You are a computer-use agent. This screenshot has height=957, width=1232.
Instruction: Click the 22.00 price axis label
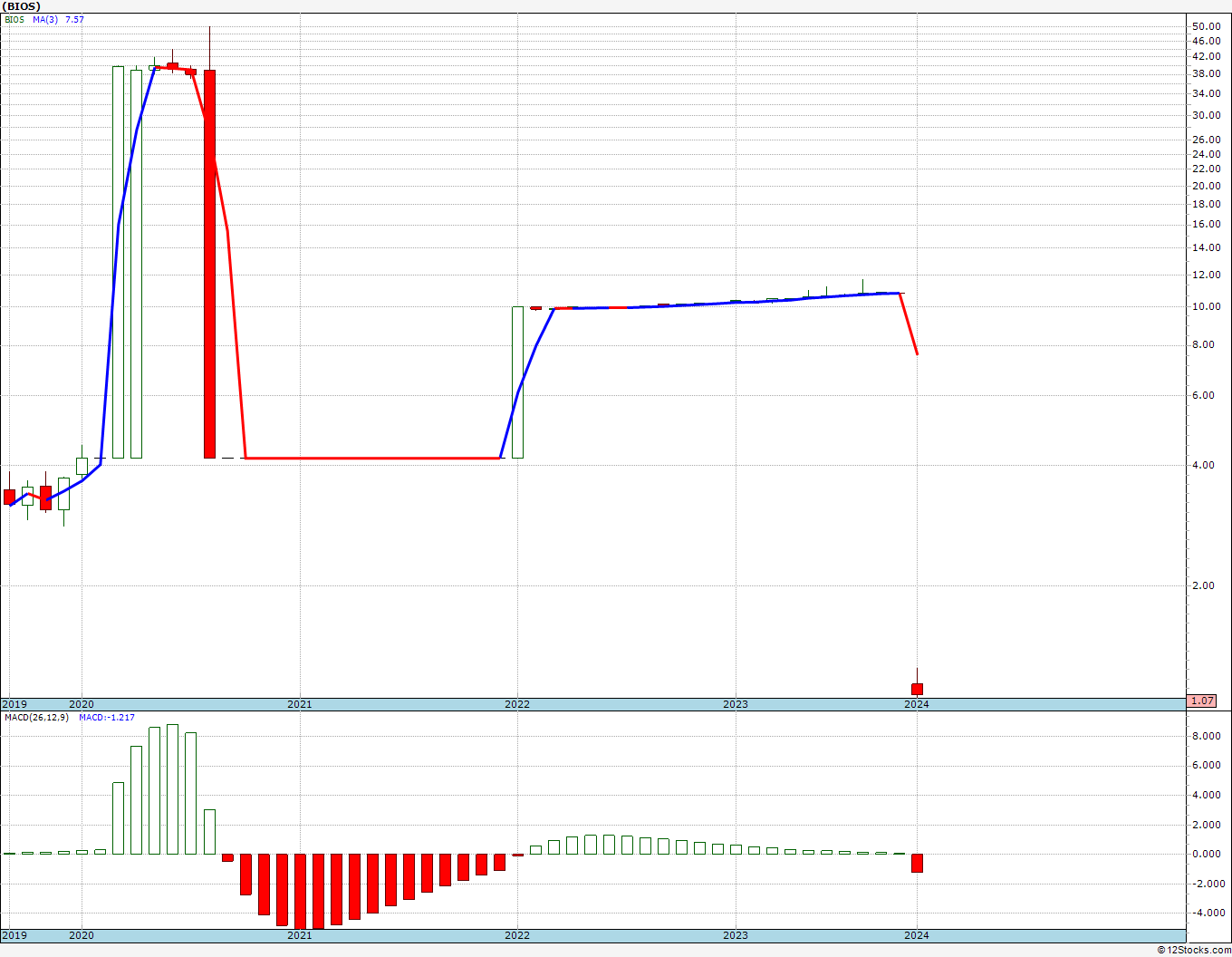point(1206,169)
